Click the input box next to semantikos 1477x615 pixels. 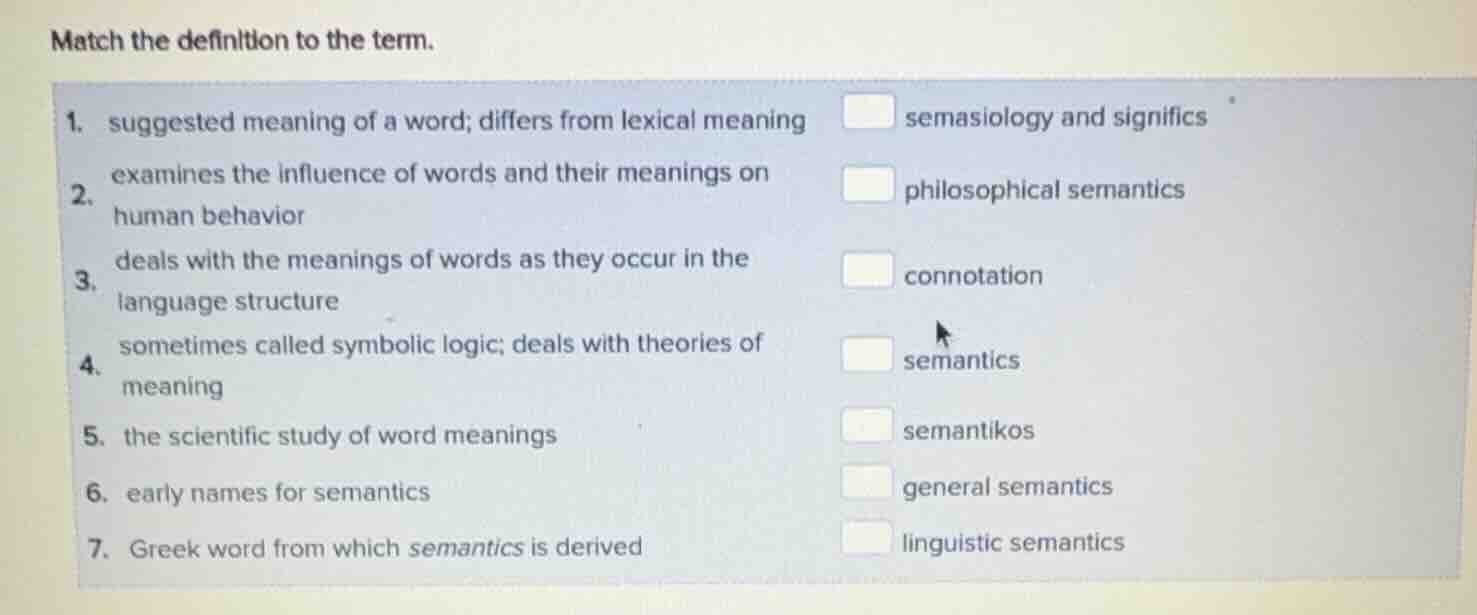tap(866, 427)
